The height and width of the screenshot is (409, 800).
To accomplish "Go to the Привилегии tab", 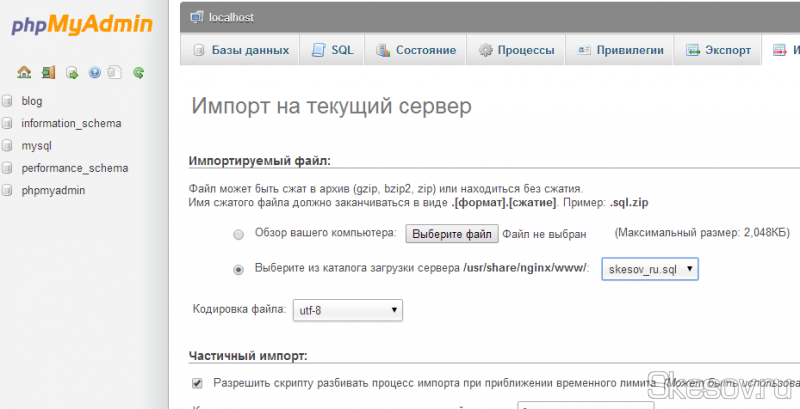I will [x=620, y=50].
